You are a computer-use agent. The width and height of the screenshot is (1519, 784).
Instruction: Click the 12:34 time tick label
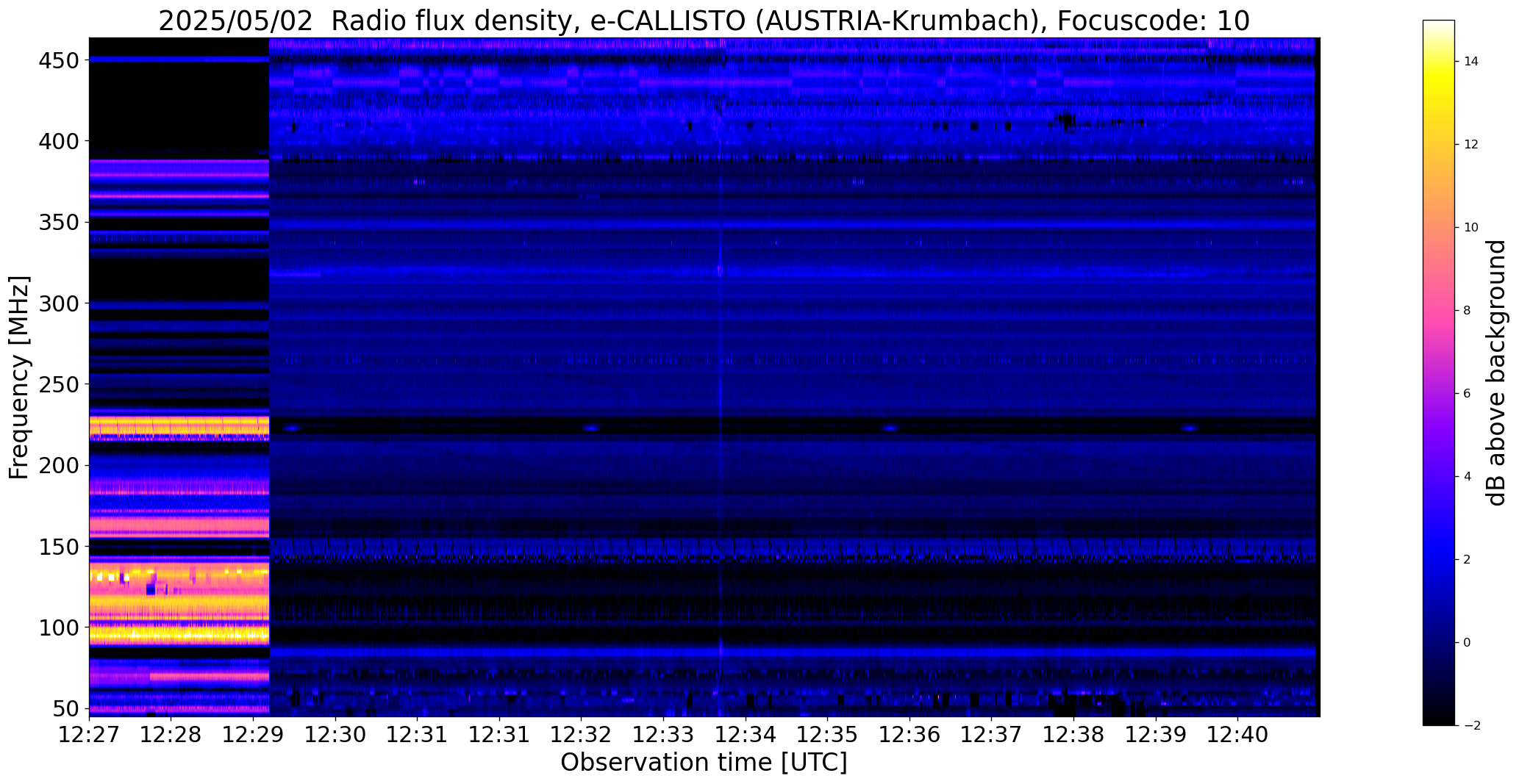click(x=746, y=734)
